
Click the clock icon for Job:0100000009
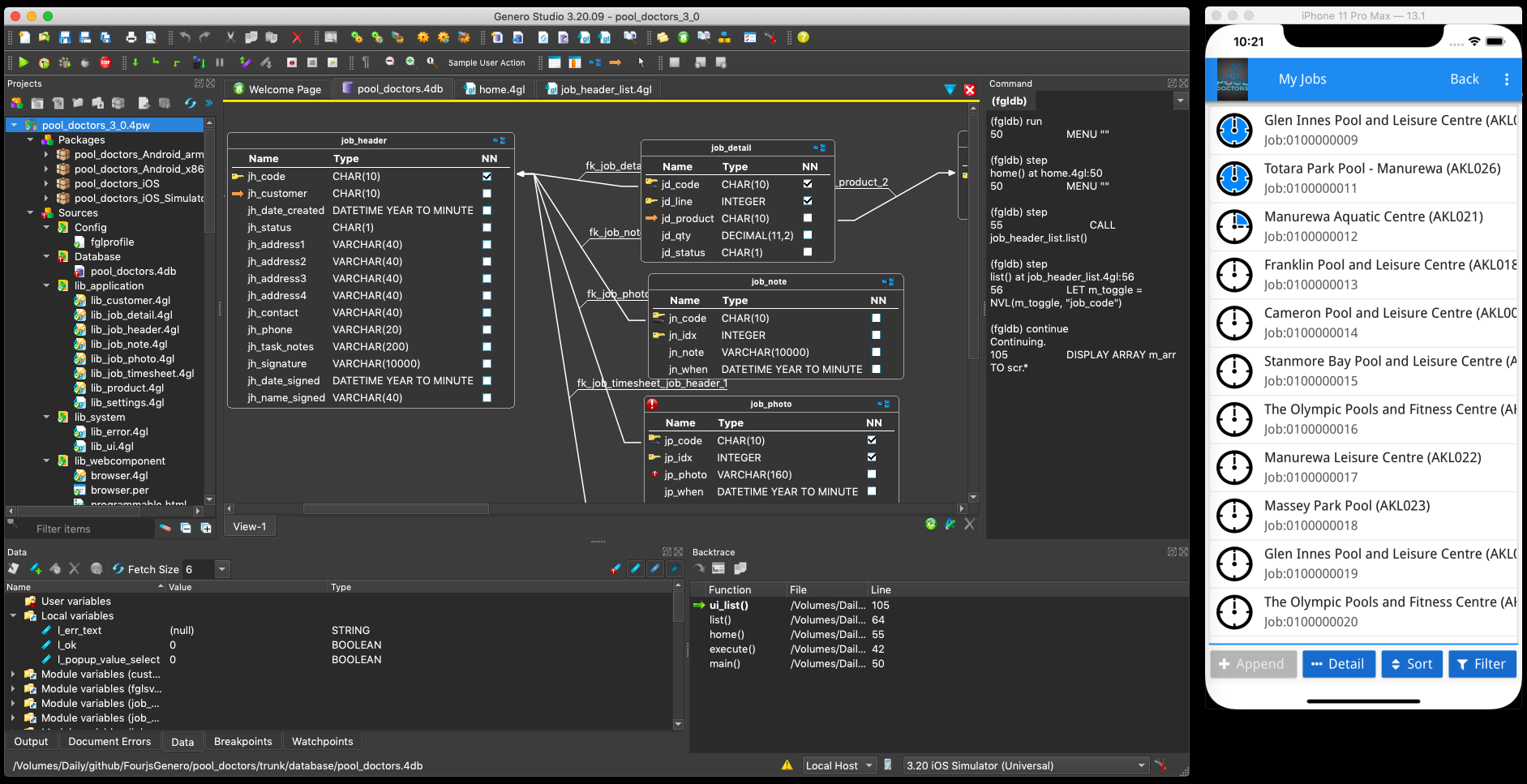click(1235, 130)
